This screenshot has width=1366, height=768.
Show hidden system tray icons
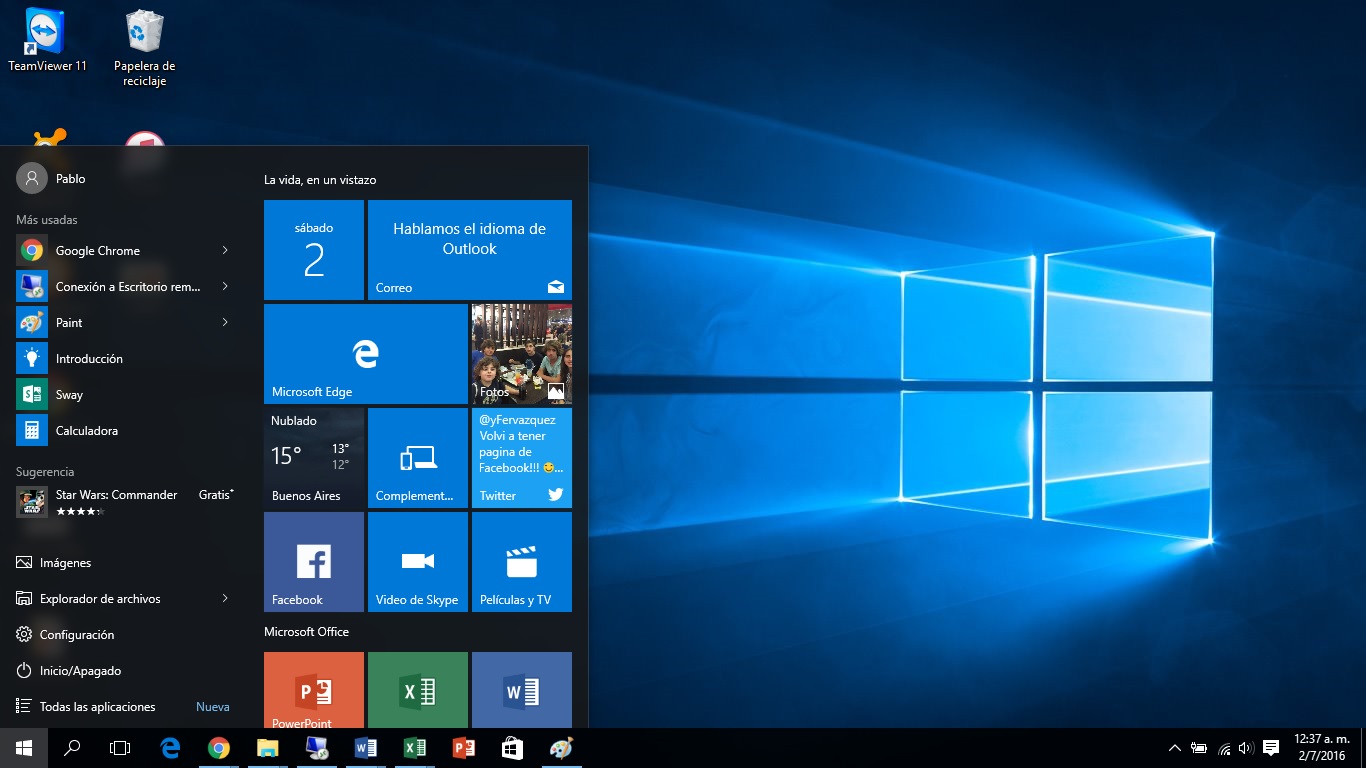coord(1175,748)
